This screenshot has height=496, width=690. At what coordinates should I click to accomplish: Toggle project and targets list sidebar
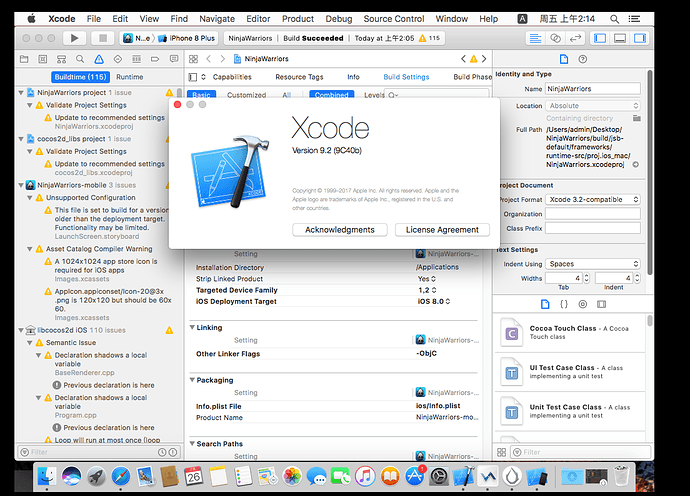coord(193,77)
